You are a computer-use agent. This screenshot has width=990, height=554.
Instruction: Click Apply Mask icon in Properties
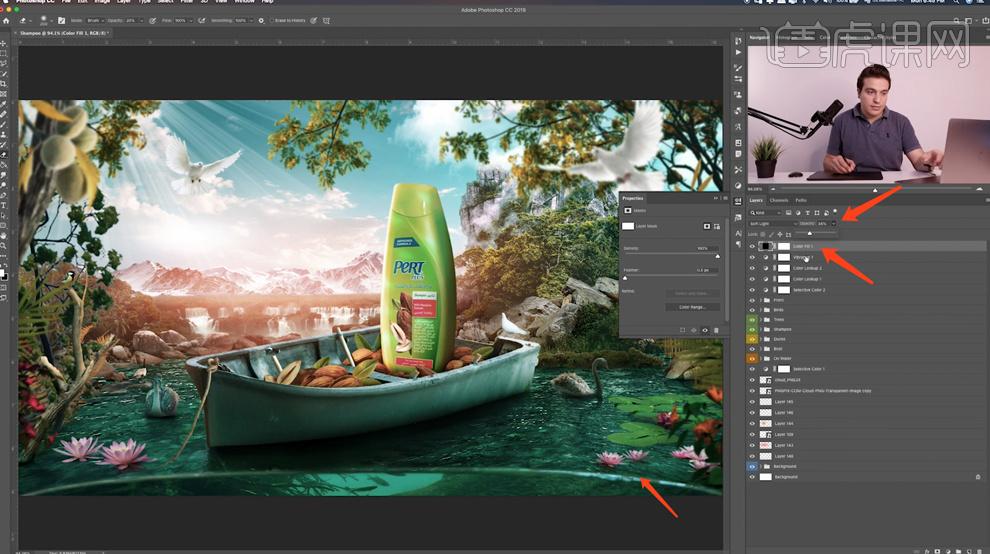(x=694, y=330)
